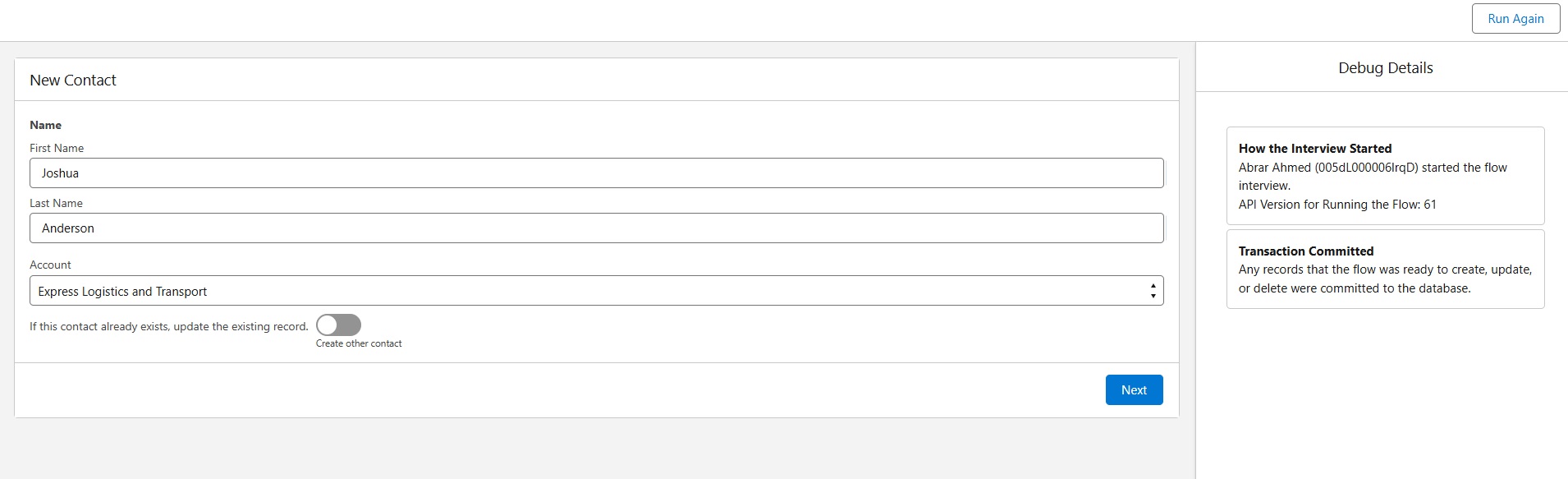
Task: Click the 'Create other contact' label
Action: click(357, 343)
